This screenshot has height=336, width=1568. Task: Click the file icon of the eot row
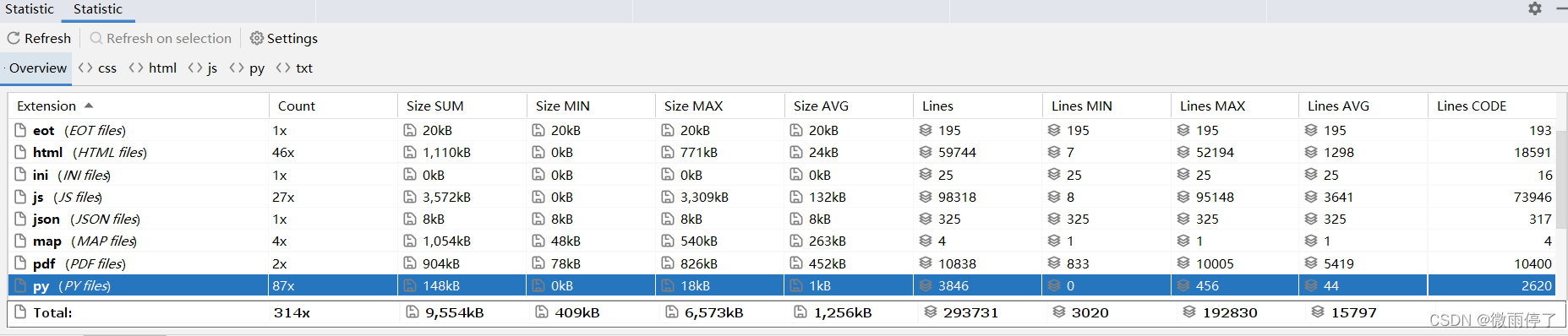[21, 130]
